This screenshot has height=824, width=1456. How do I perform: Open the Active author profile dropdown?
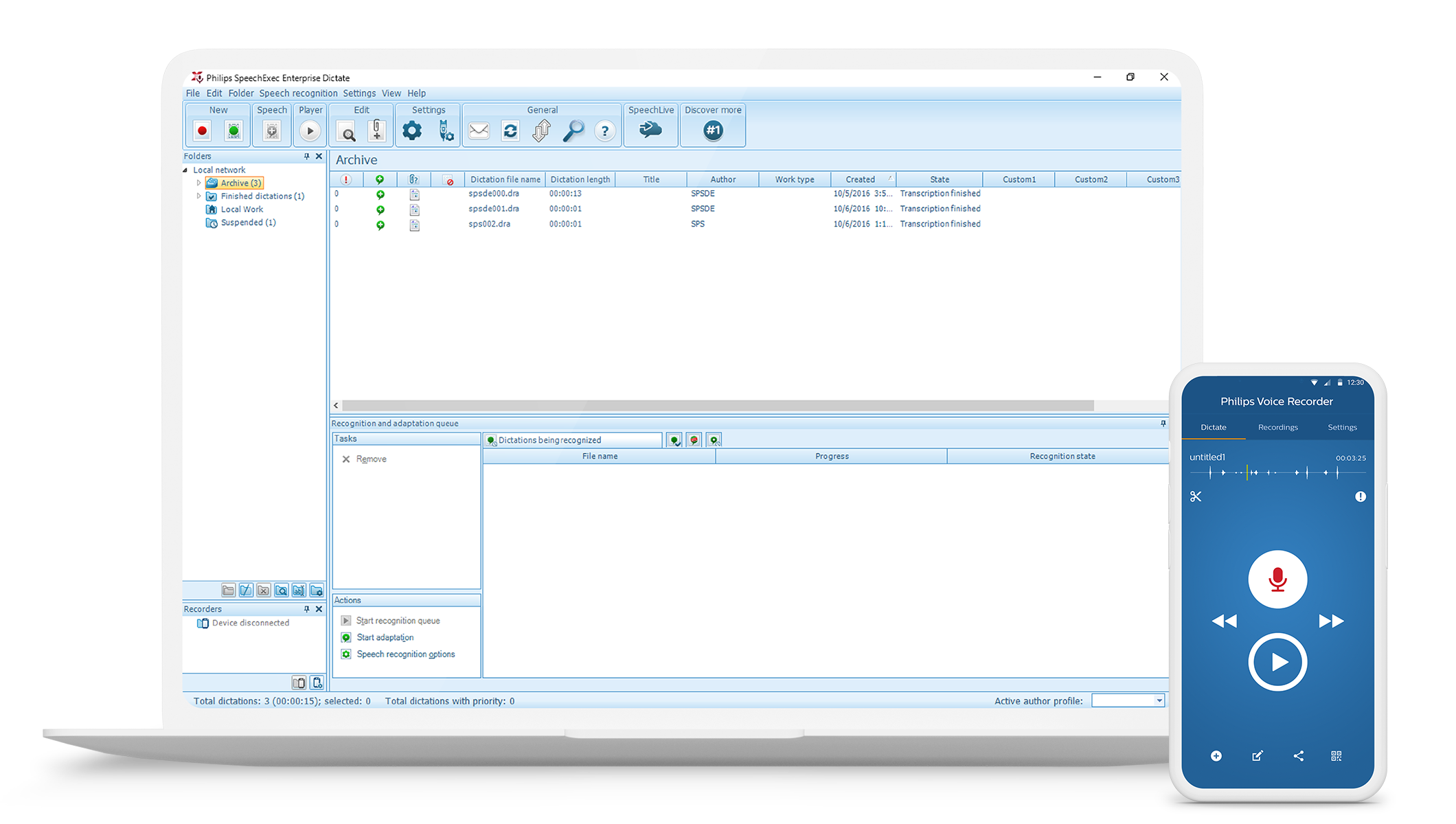click(1159, 701)
